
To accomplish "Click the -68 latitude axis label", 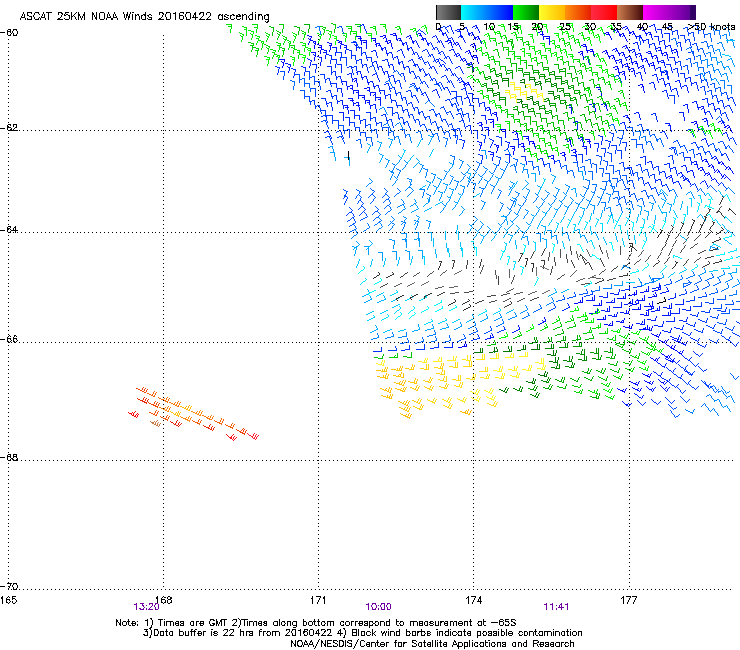I will (x=9, y=458).
